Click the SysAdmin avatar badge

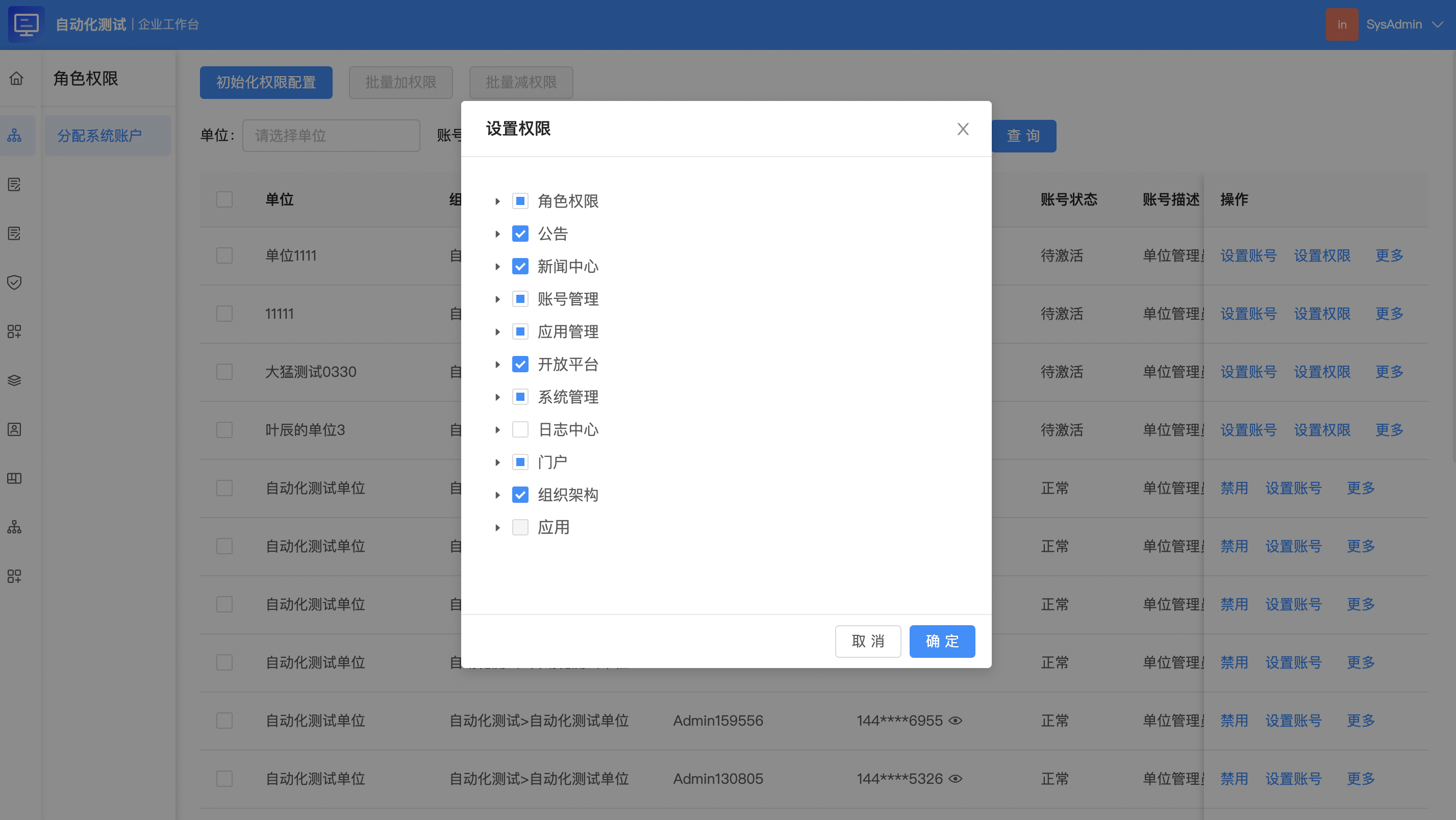1342,24
